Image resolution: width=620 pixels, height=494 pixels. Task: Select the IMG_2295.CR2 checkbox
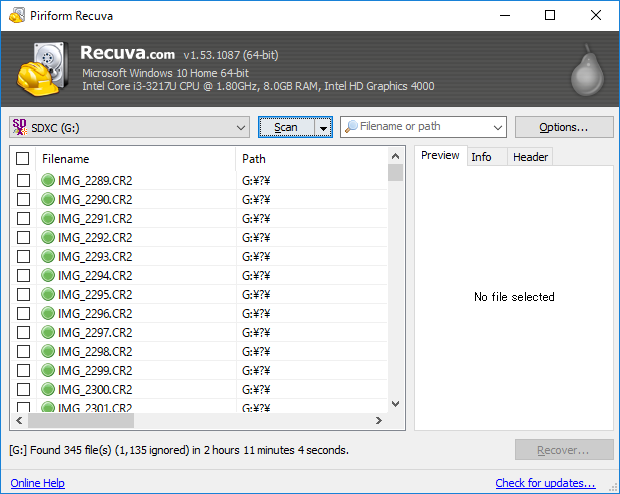(x=23, y=294)
